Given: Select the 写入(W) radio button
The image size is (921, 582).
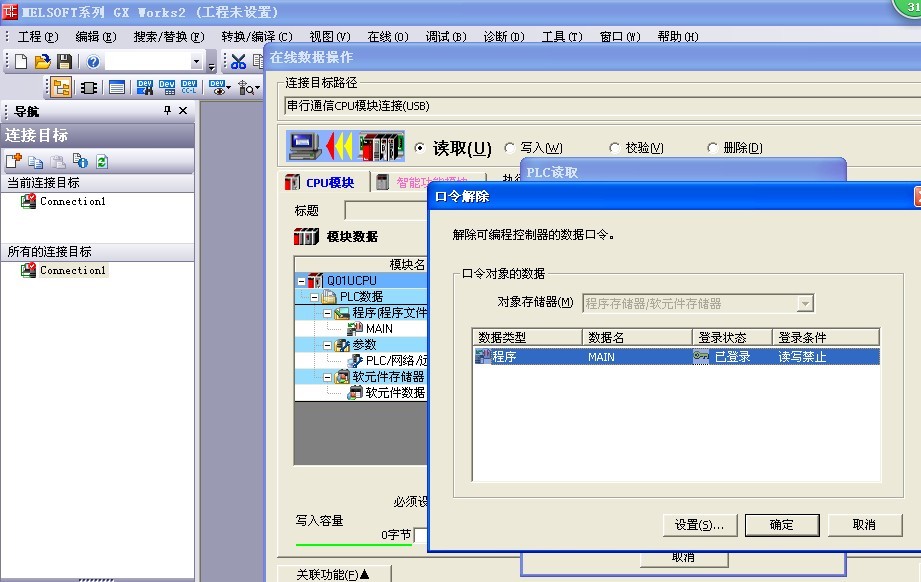Looking at the screenshot, I should coord(509,148).
